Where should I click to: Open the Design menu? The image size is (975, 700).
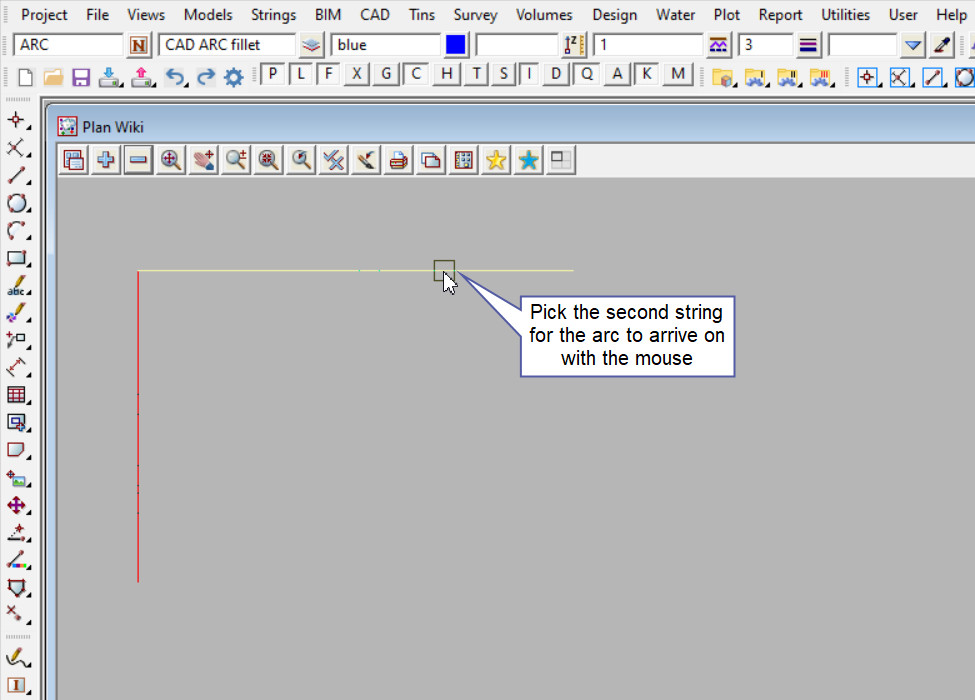tap(614, 15)
